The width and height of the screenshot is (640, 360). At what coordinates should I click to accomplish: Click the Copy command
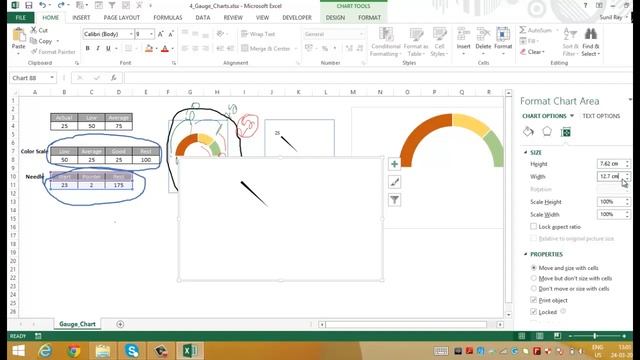(x=42, y=41)
